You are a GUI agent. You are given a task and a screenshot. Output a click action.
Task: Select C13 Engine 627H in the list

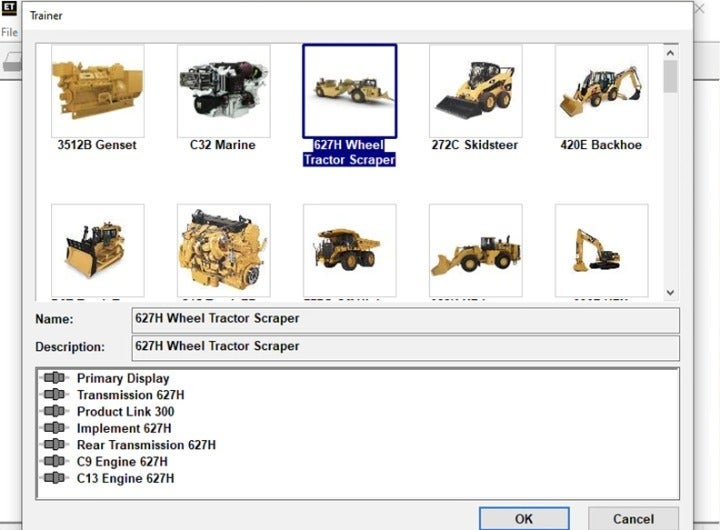click(x=125, y=479)
